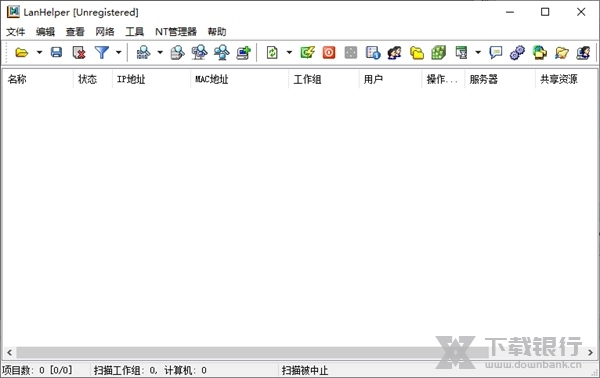The image size is (600, 378).
Task: Click the globe with folder icon
Action: 540,52
